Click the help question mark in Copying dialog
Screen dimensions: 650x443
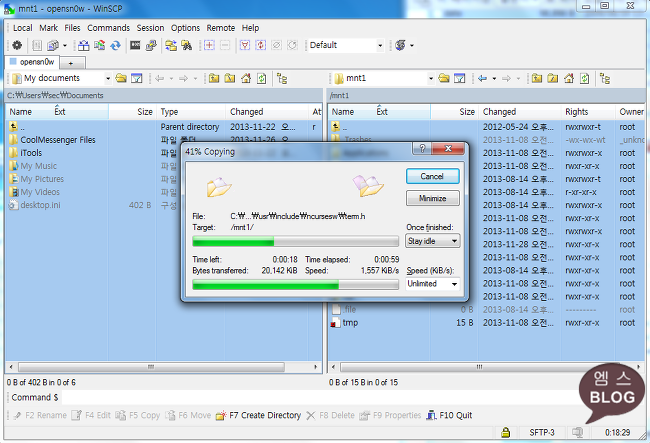422,148
